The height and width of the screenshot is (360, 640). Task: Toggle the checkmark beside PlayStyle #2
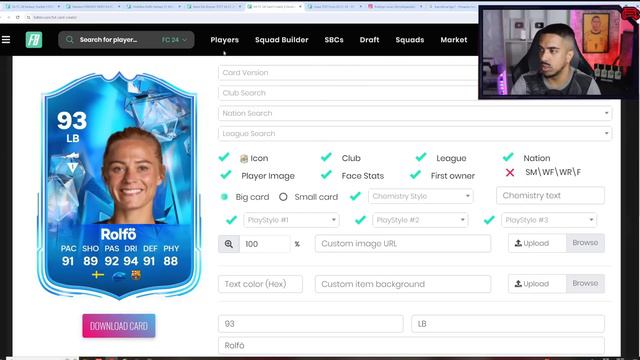360,220
